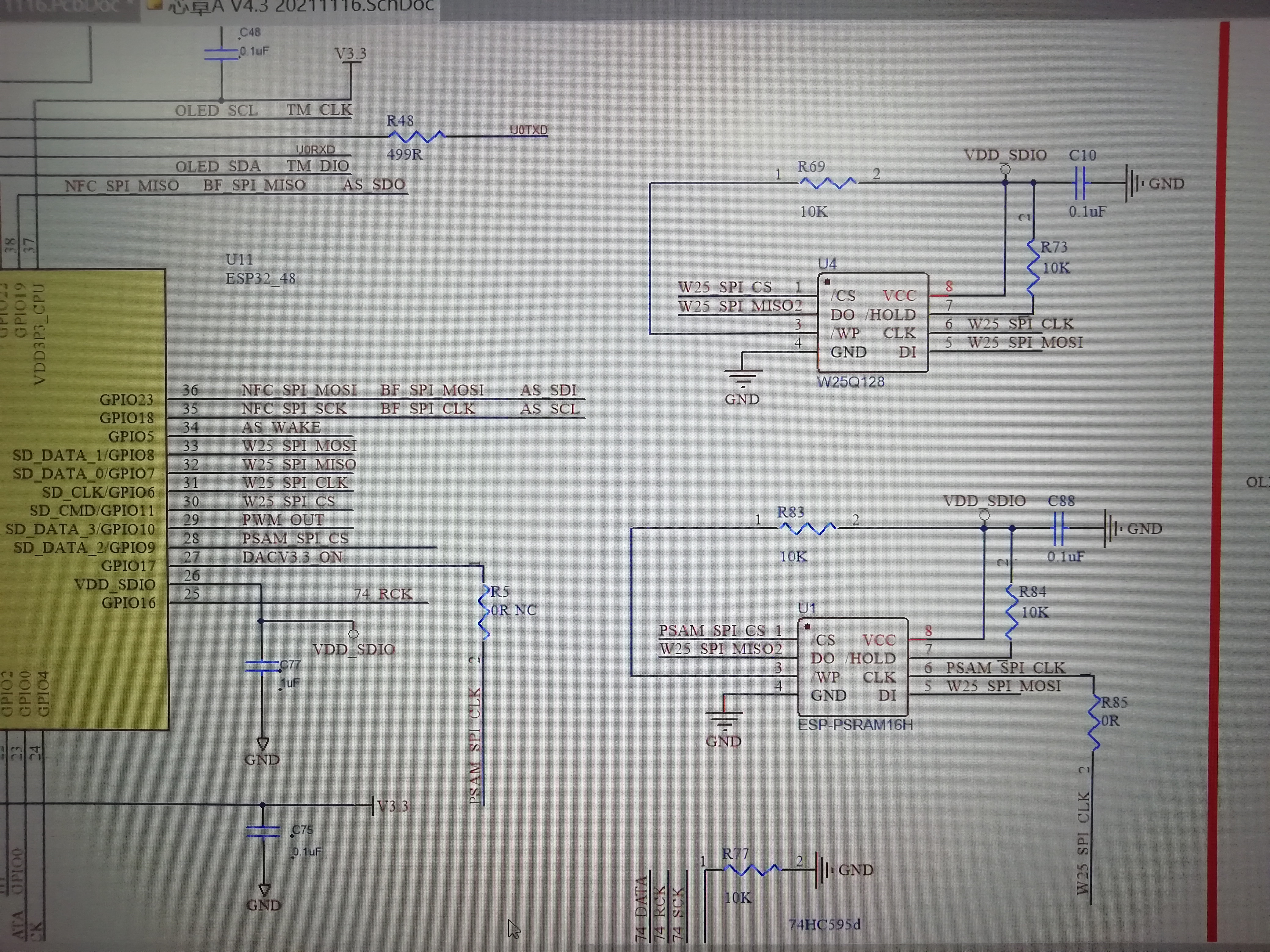Select the W25_SPI_CS label at U4

tap(725, 287)
